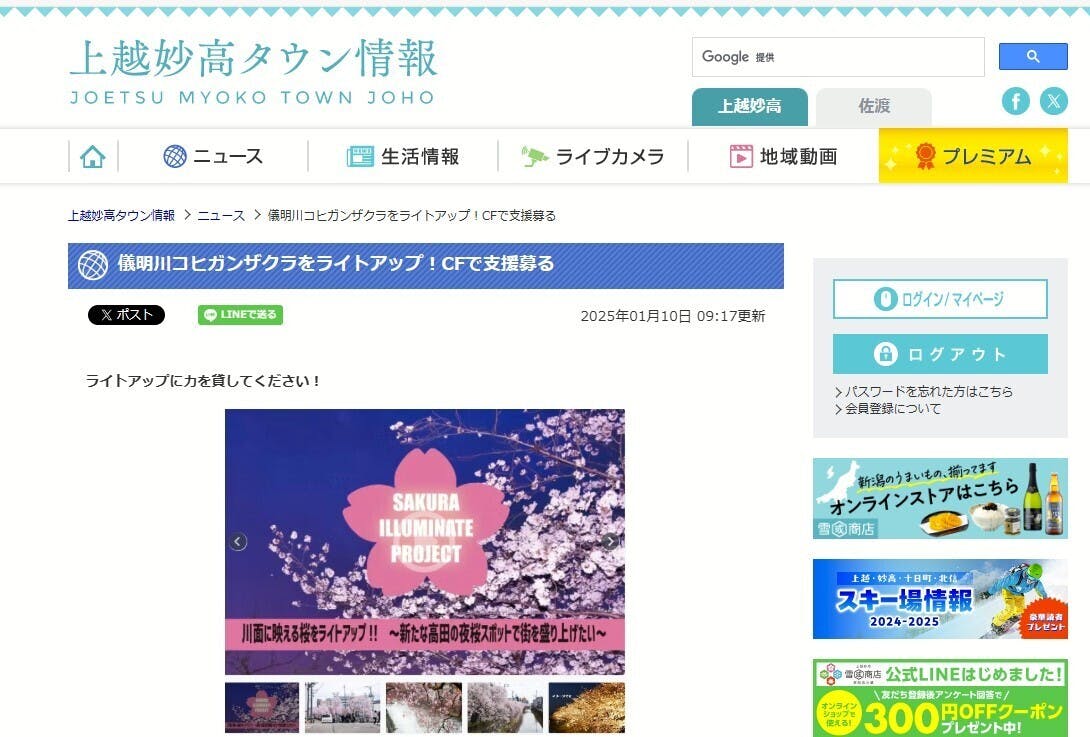Viewport: 1090px width, 737px height.
Task: Click the blue Google search magnifier button
Action: point(1033,56)
